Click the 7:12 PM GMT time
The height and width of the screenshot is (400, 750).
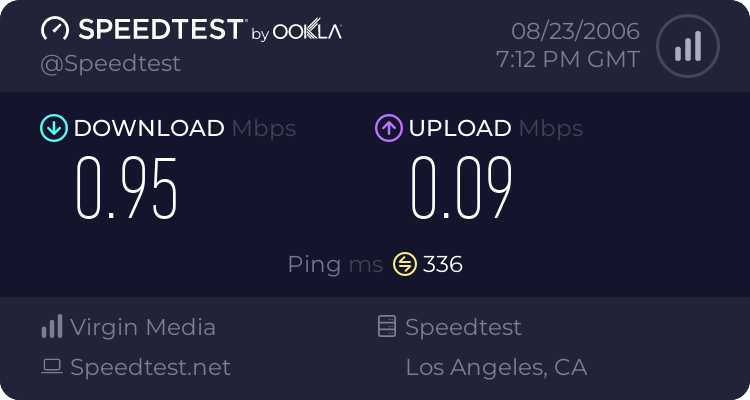tap(568, 60)
